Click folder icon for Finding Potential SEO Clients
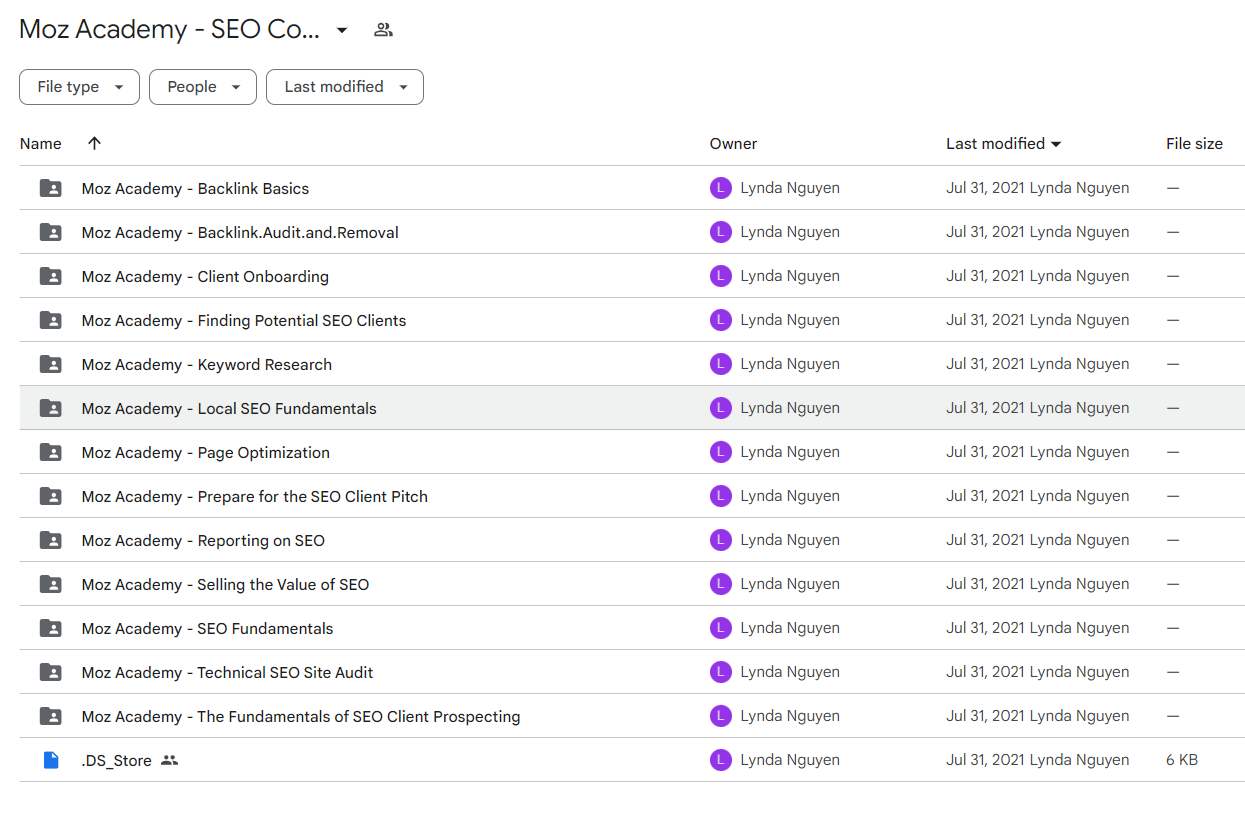This screenshot has height=815, width=1245. [x=50, y=320]
